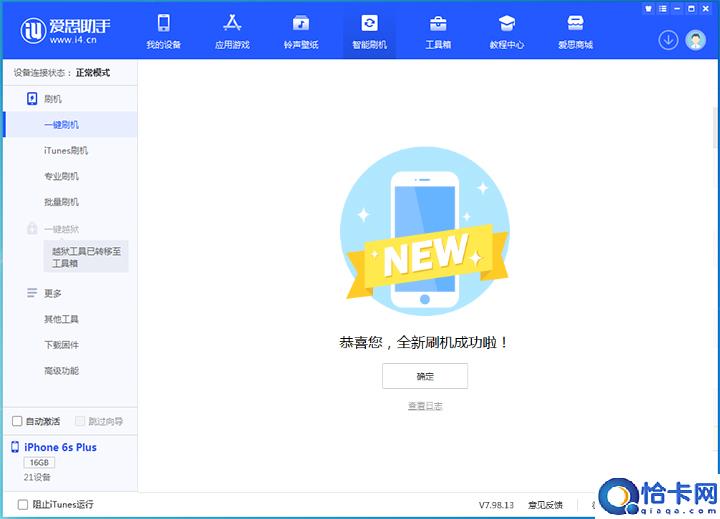Open 工具箱 toolbox icon
The width and height of the screenshot is (720, 519).
[438, 23]
